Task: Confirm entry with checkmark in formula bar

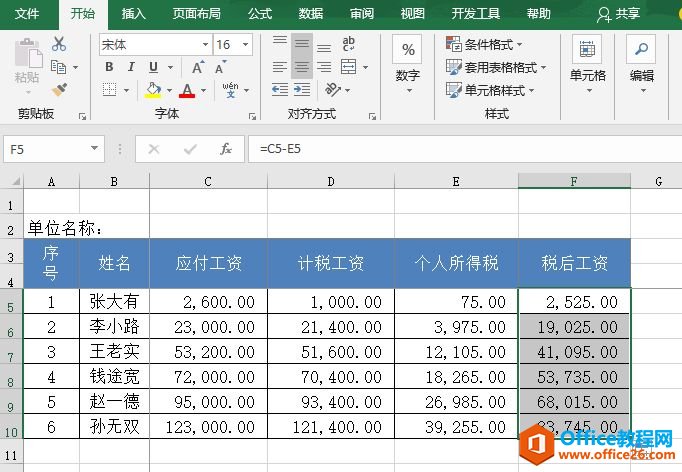Action: [190, 149]
